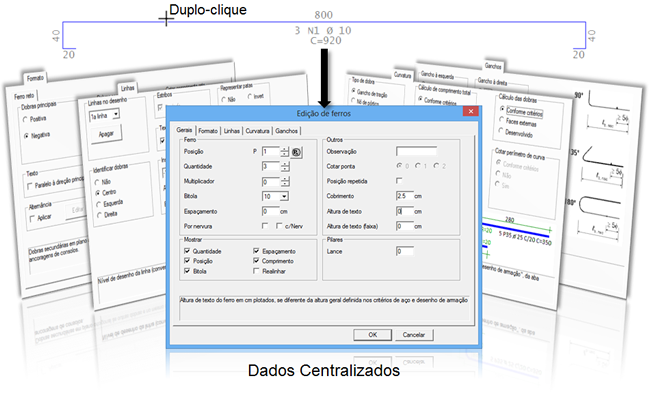Click the R renumber icon beside Posição

[x=296, y=152]
